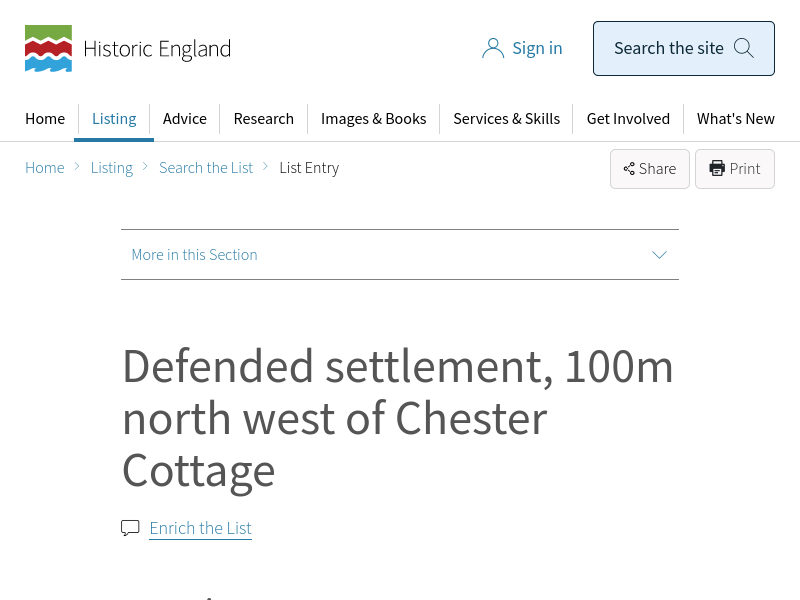This screenshot has width=800, height=600.
Task: Navigate to Services & Skills
Action: point(506,119)
